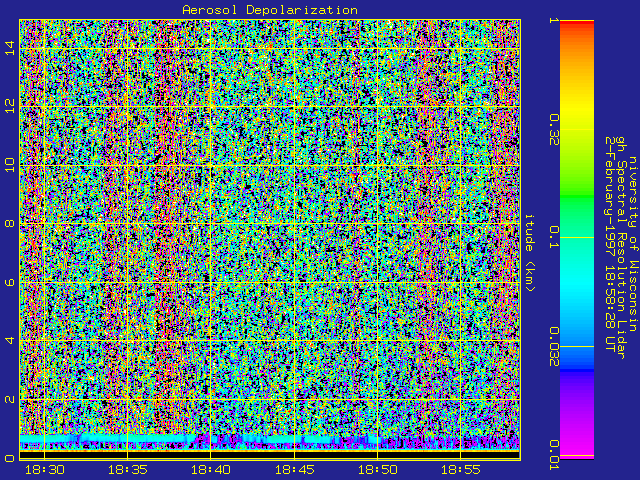Image resolution: width=640 pixels, height=480 pixels.
Task: Click the black band at plot bottom
Action: tap(270, 454)
